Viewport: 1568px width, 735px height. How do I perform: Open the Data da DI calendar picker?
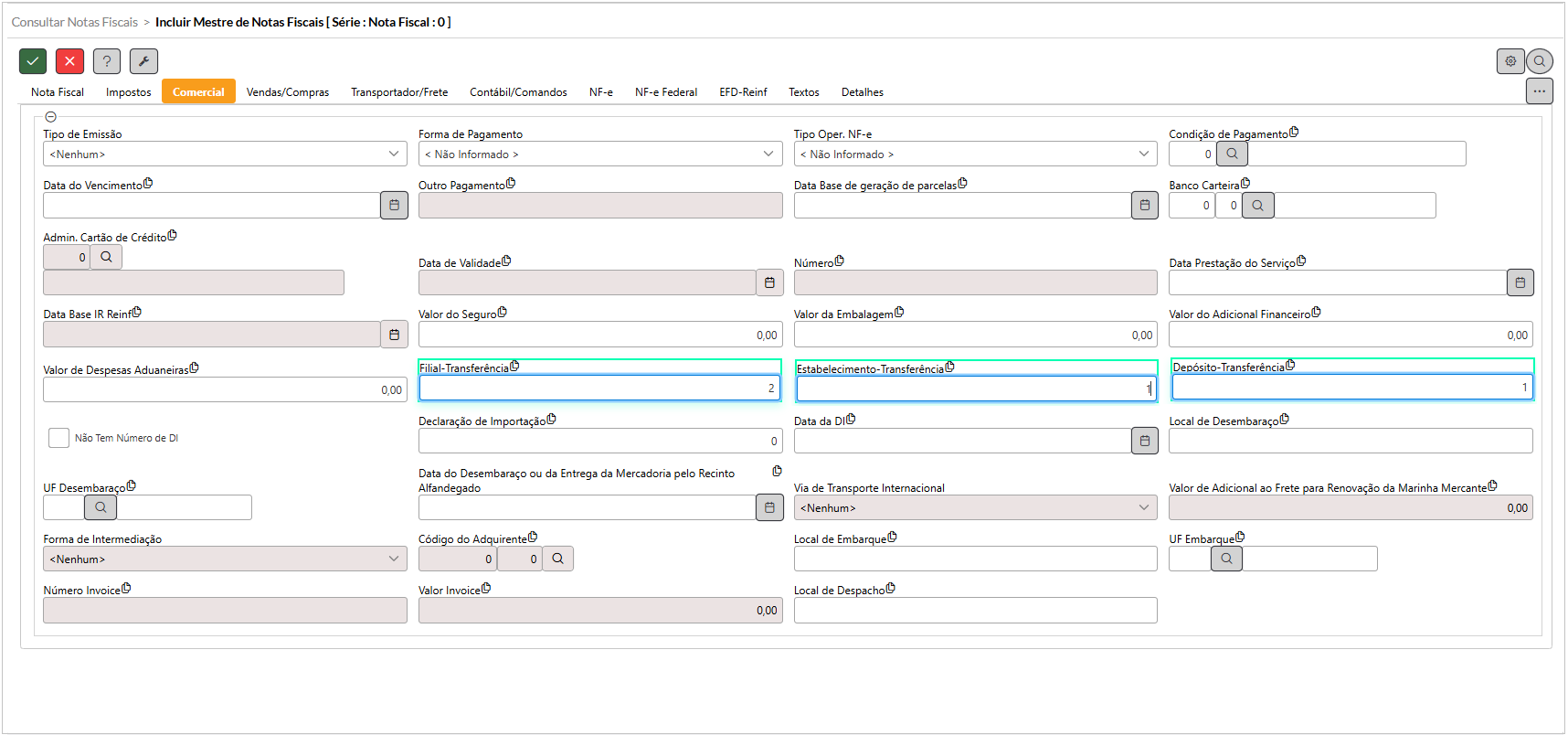click(x=1145, y=441)
